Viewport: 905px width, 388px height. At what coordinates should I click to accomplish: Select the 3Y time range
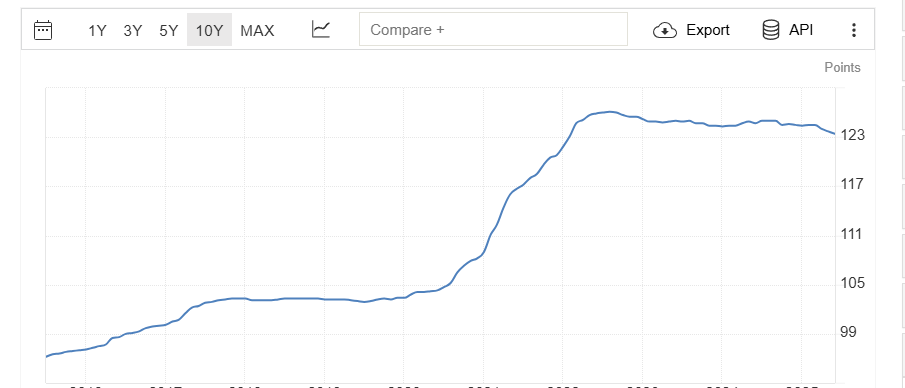pos(133,31)
